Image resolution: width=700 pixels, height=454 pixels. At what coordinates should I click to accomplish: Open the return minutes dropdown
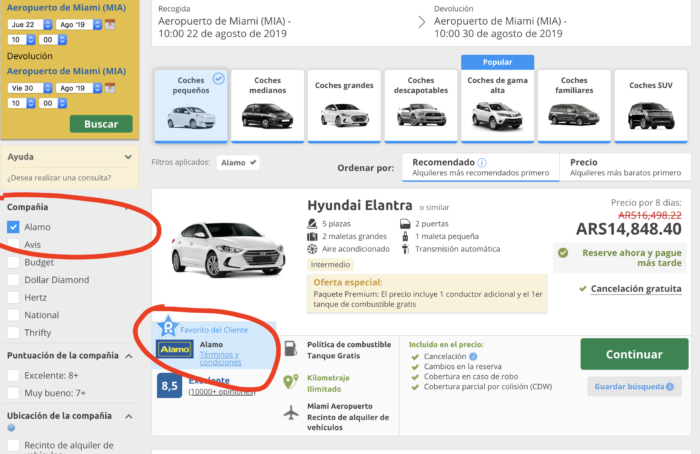(53, 103)
